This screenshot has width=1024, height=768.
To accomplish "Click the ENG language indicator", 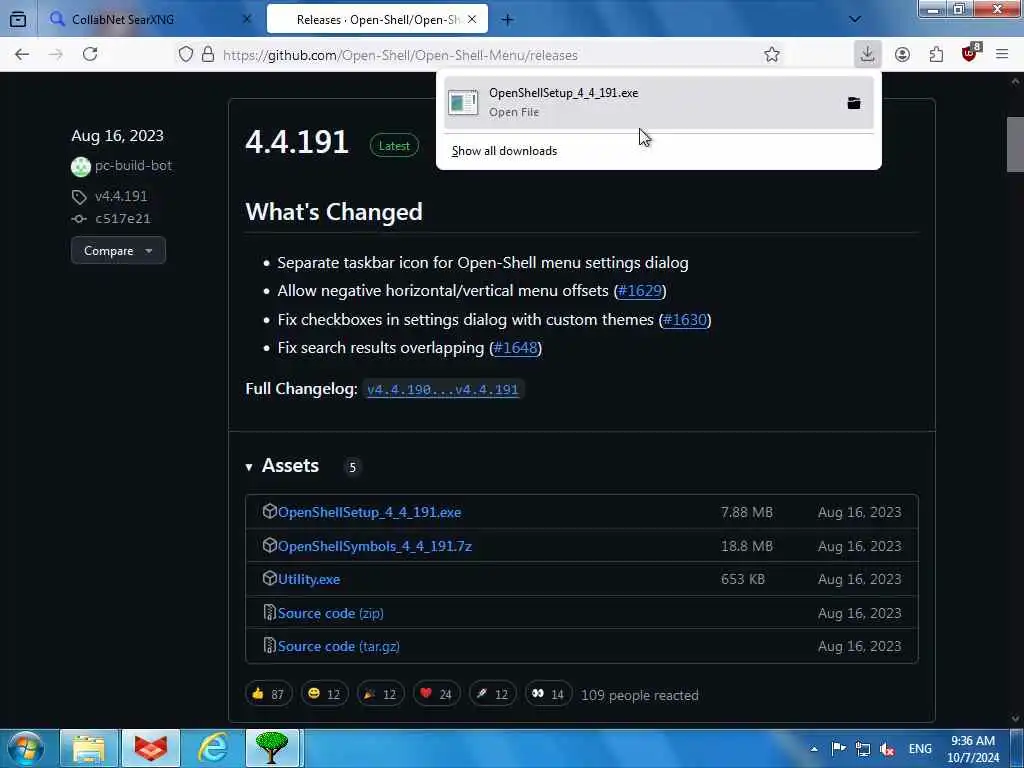I will click(920, 749).
